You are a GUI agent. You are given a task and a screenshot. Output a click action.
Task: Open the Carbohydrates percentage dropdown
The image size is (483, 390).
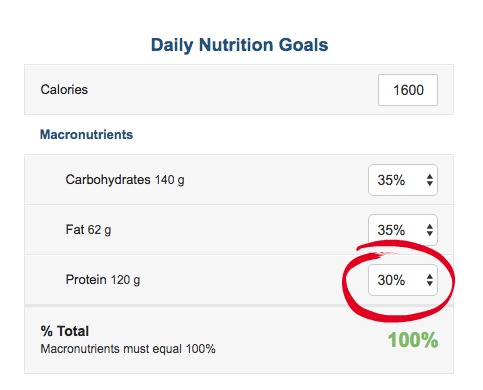403,180
